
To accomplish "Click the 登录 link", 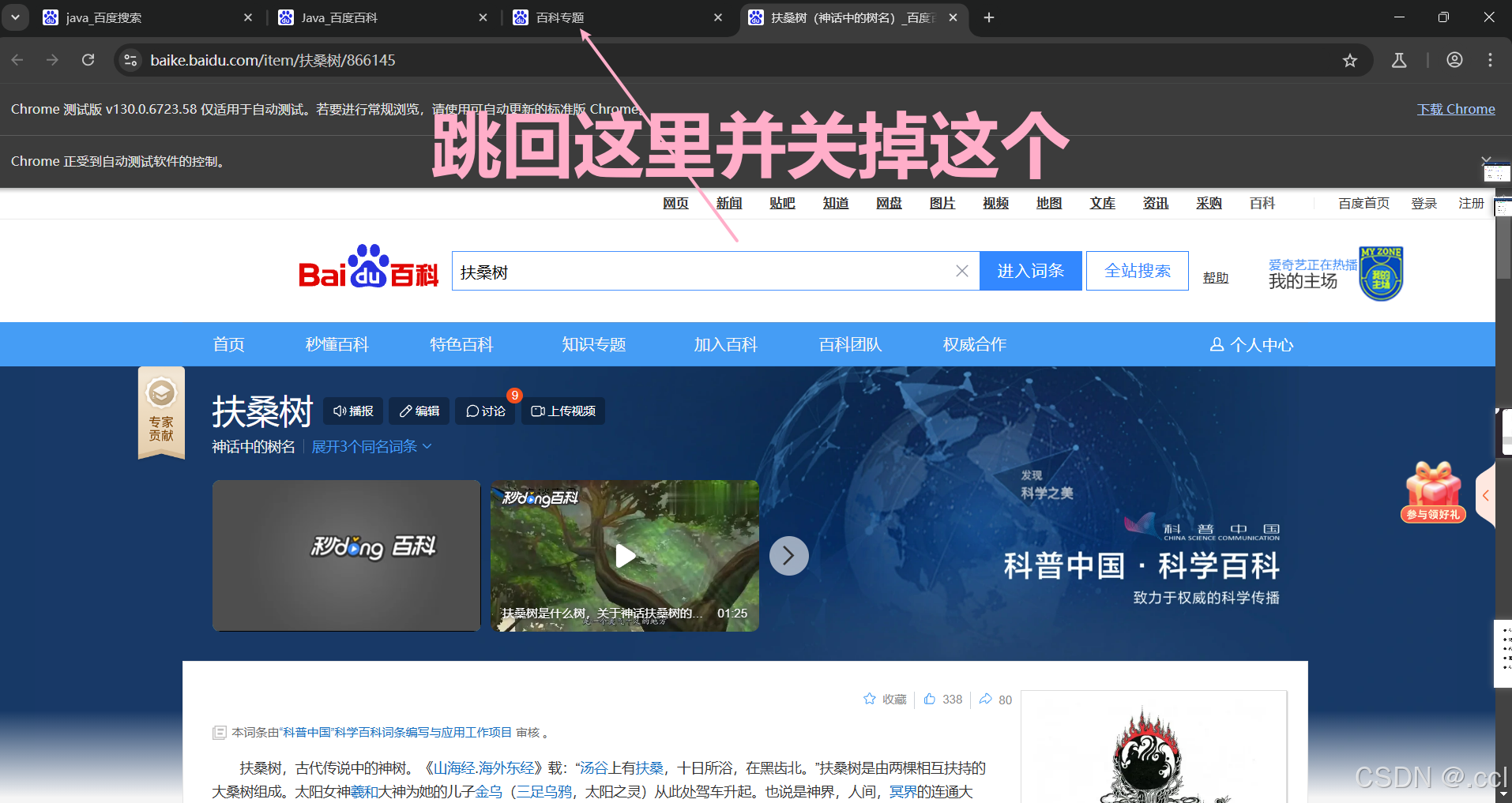I will click(1424, 204).
